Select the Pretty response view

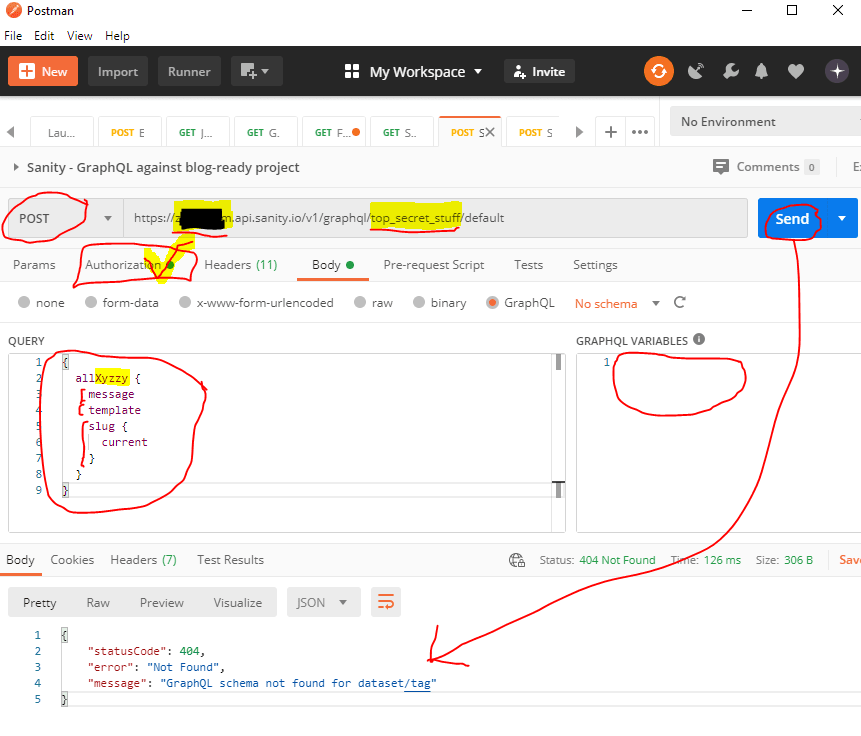coord(40,603)
